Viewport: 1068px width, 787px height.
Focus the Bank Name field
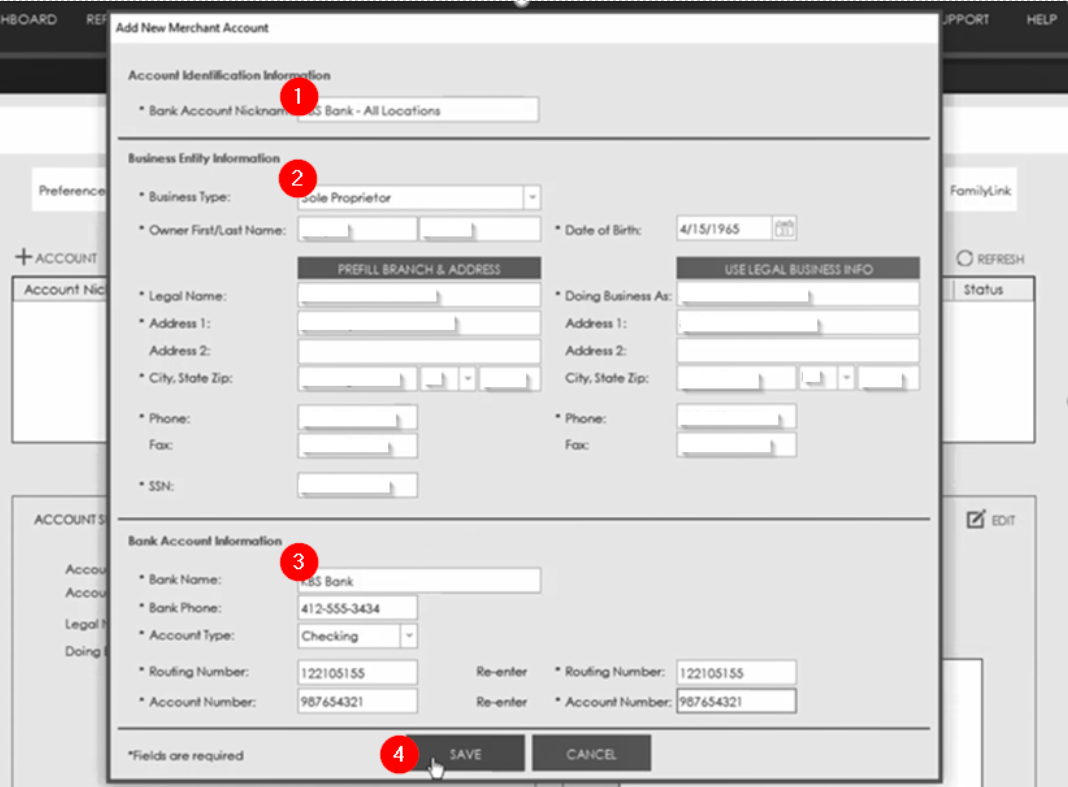click(x=420, y=580)
